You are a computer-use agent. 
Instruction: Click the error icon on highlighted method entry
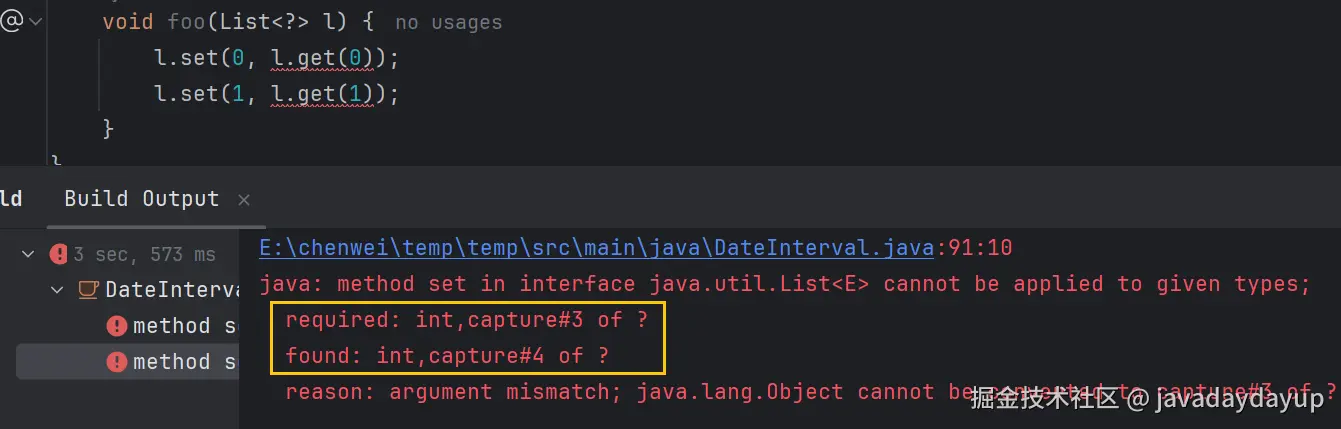click(x=117, y=362)
